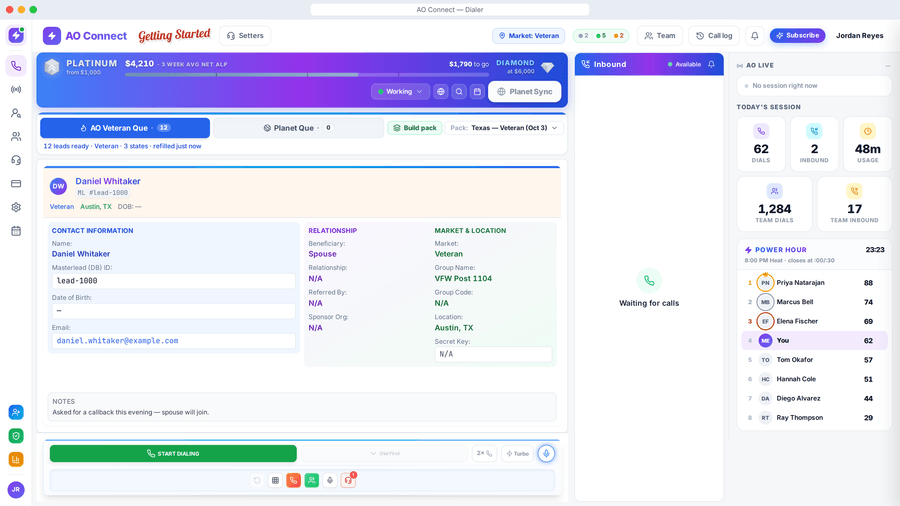Open the Team menu
Screen dimensions: 900x506
click(660, 36)
